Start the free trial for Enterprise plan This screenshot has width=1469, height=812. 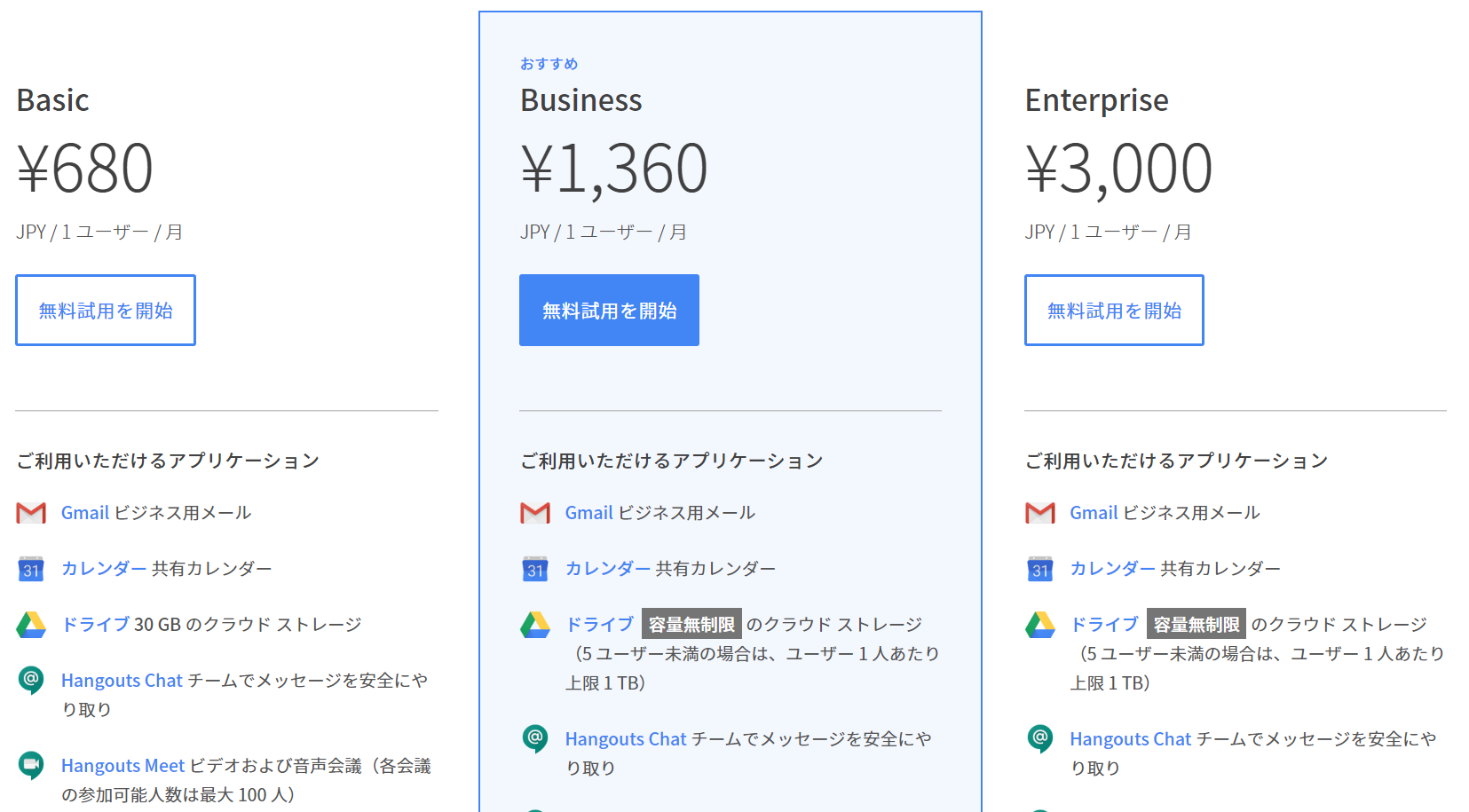click(x=1114, y=311)
